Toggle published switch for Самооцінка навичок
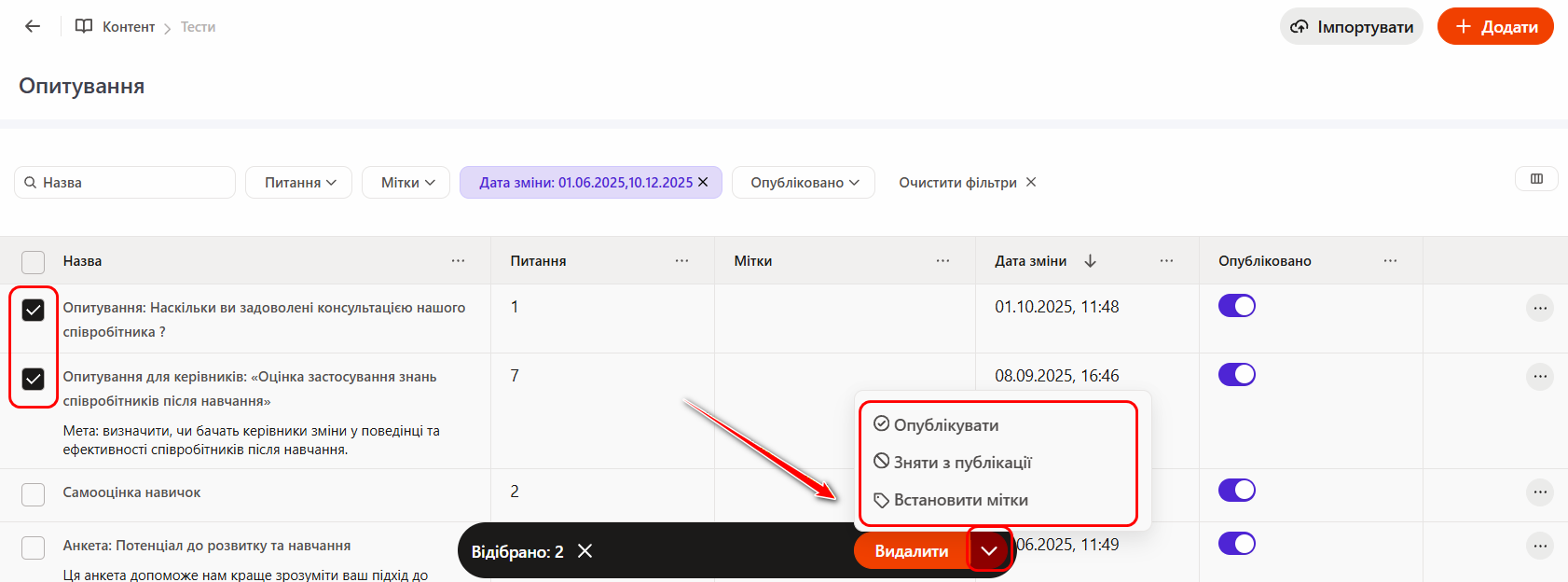 (1236, 491)
